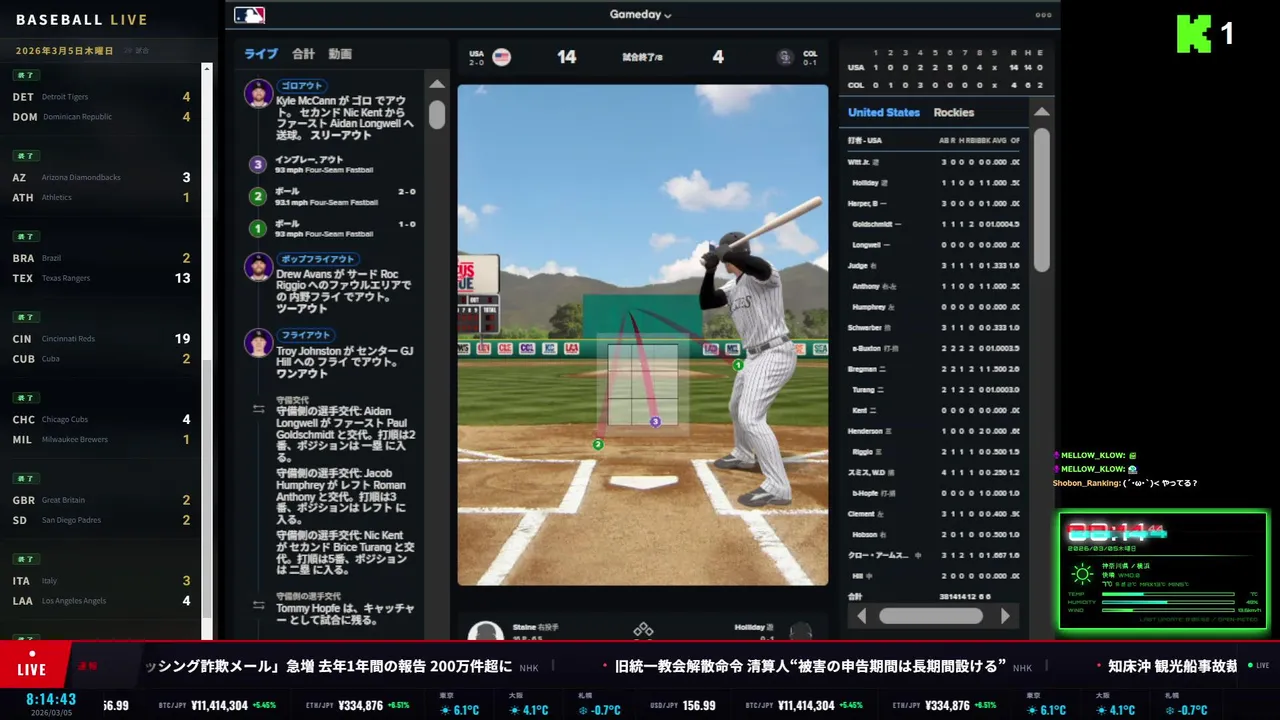This screenshot has width=1280, height=720.
Task: Click the Rockies logo icon in scoreboard
Action: [785, 57]
